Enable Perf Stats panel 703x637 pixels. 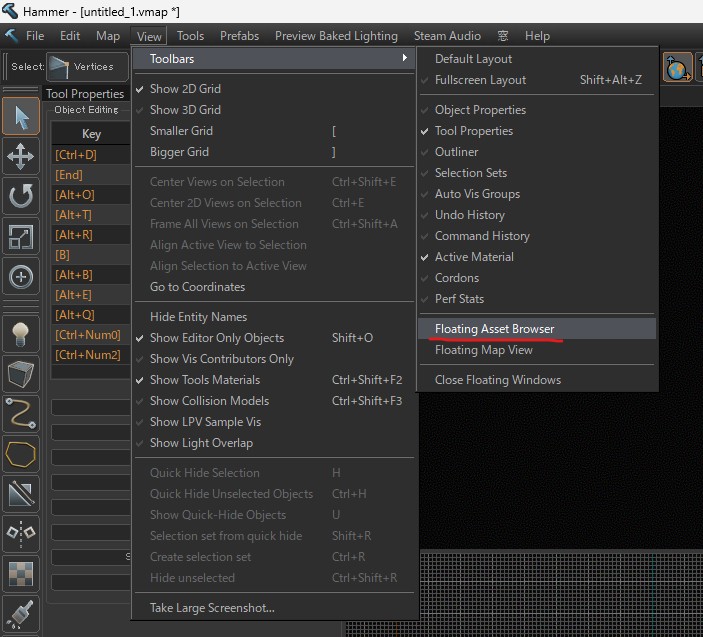point(537,299)
